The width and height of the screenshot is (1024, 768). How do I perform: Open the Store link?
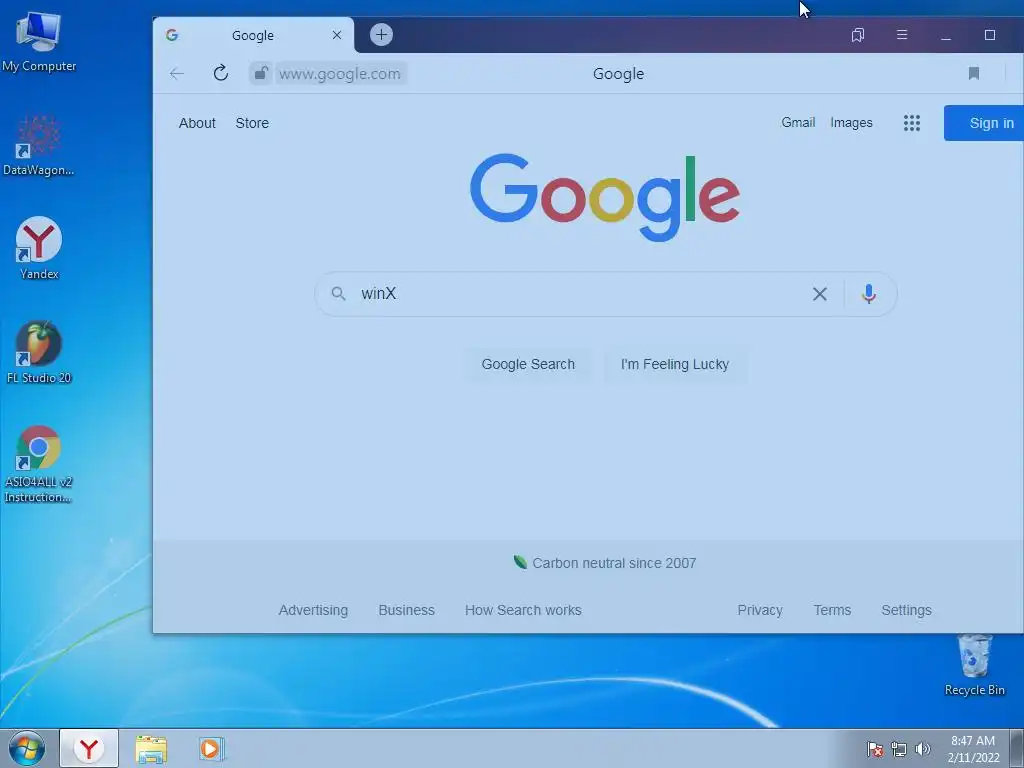tap(252, 123)
